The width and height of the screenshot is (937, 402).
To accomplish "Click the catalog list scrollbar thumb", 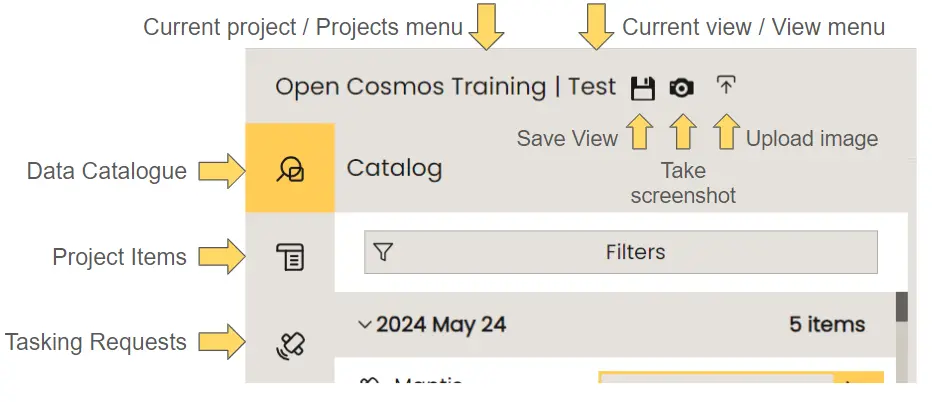I will pos(901,307).
